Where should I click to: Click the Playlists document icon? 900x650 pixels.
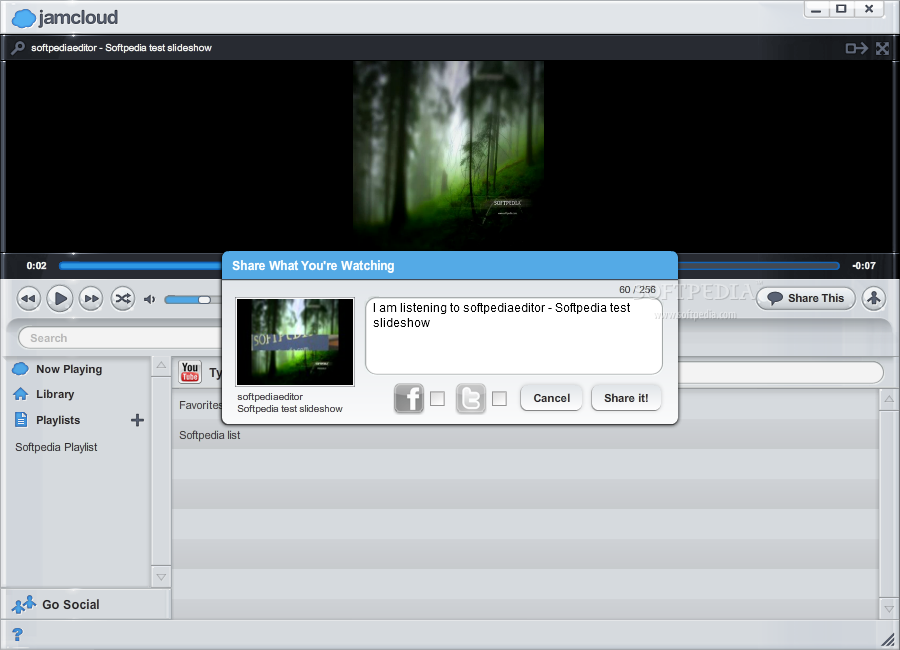tap(21, 420)
